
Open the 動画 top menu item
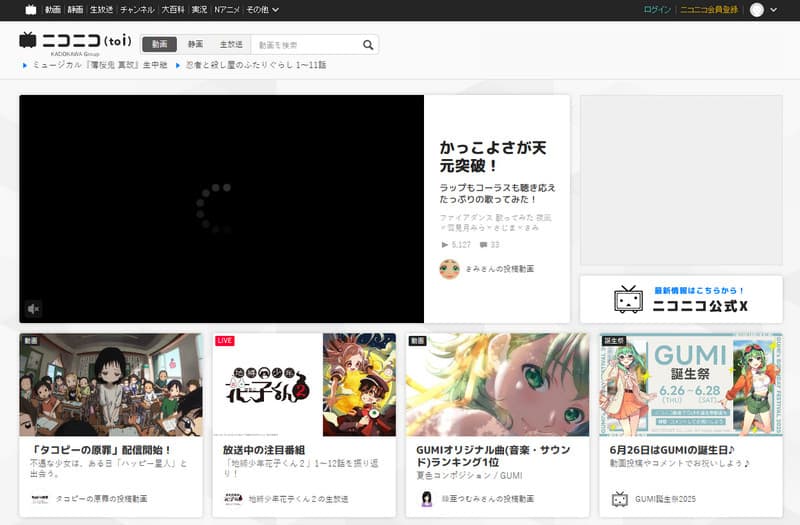point(53,10)
